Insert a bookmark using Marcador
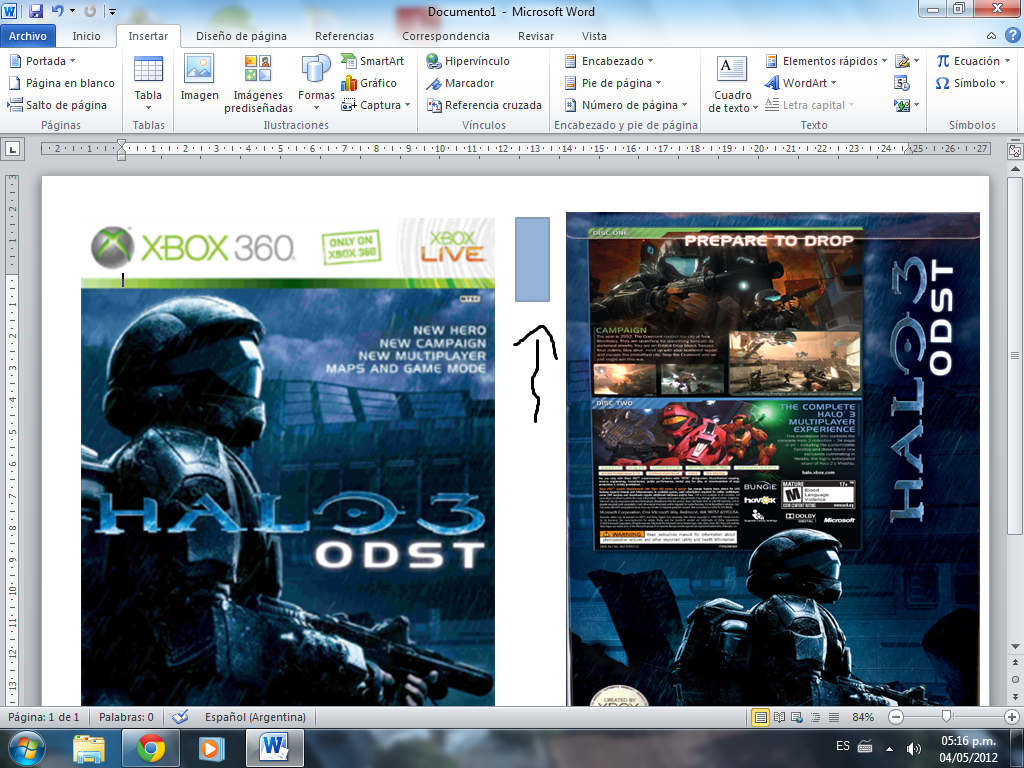The image size is (1024, 768). coord(460,83)
